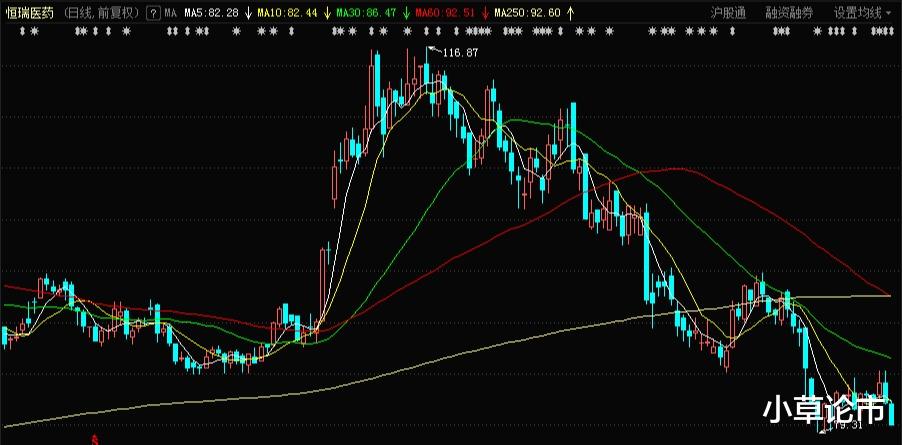The image size is (902, 445).
Task: Select the yellow MA10:82.44 value
Action: point(287,13)
